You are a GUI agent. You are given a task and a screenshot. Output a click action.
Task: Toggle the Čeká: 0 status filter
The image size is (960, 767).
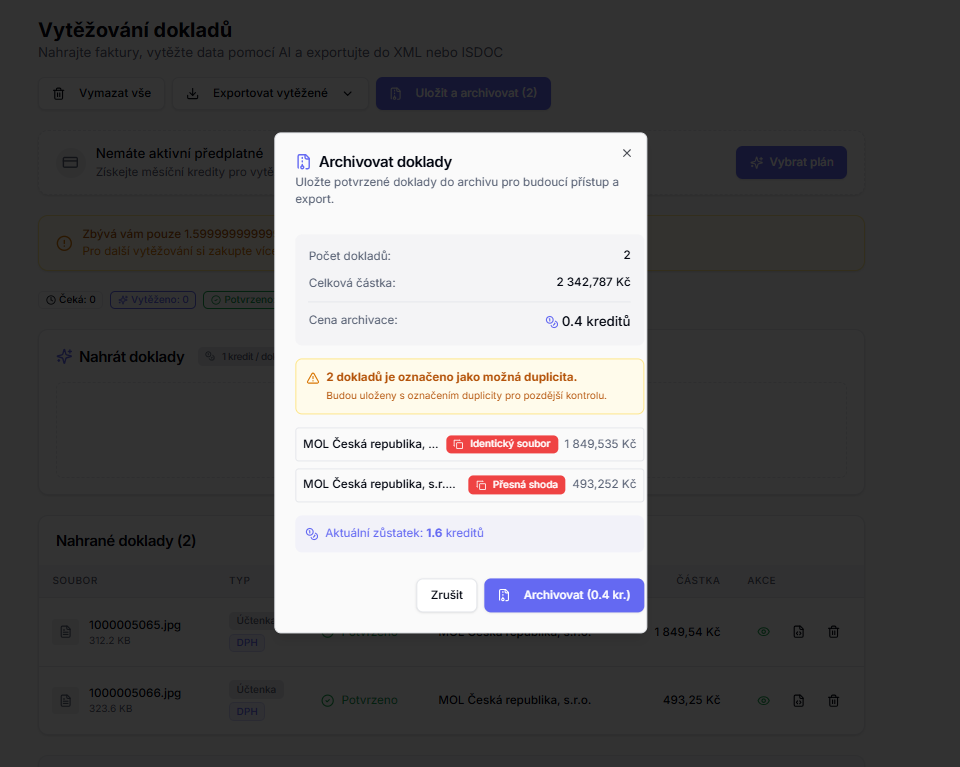(x=71, y=299)
